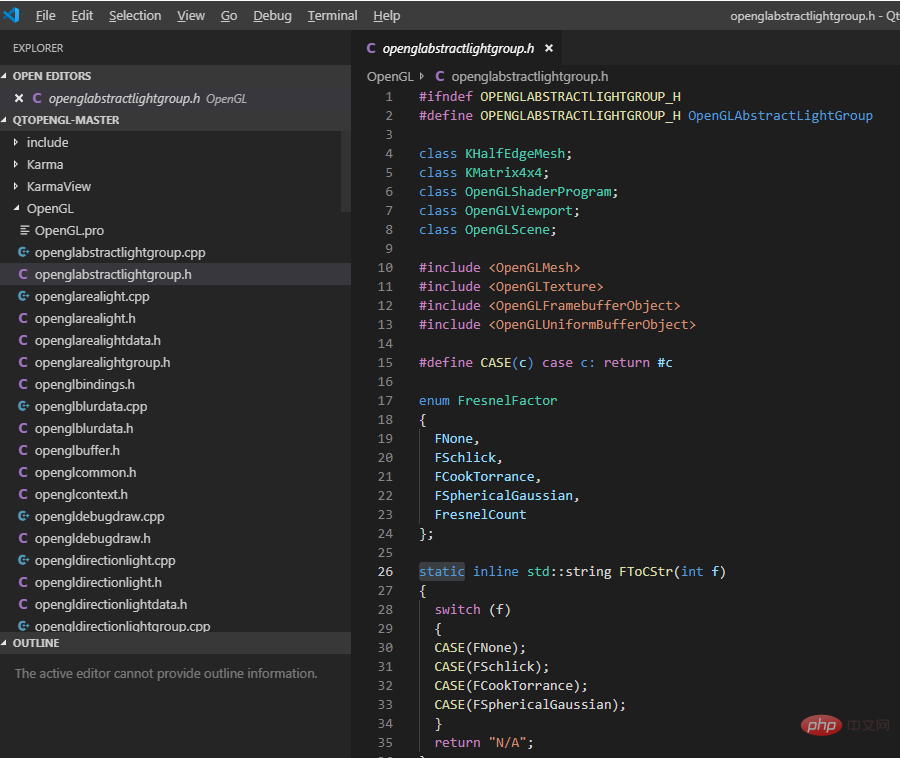Click the C icon beside openglcommon.h
900x758 pixels.
point(23,472)
